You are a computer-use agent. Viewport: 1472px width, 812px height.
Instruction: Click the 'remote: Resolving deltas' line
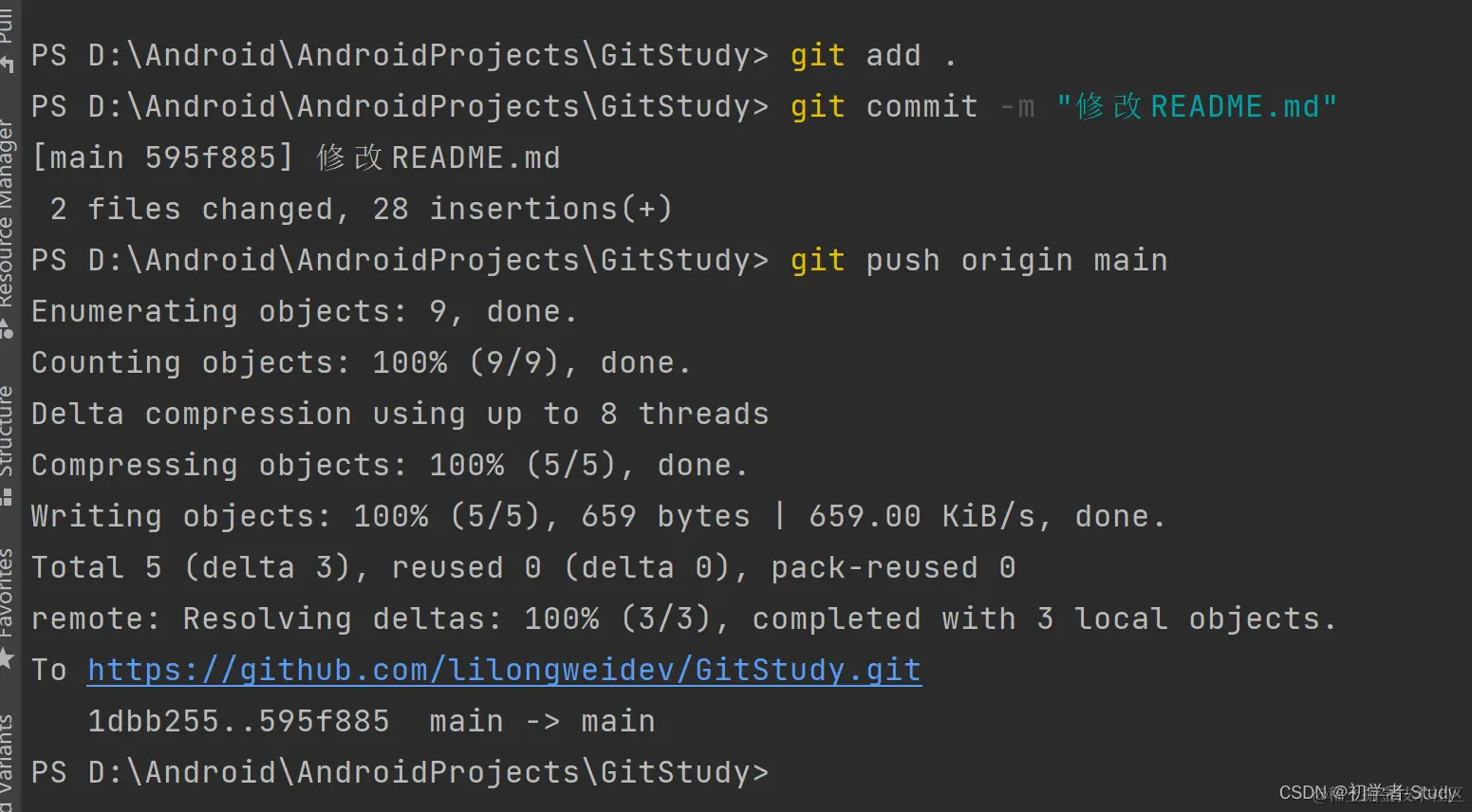683,618
